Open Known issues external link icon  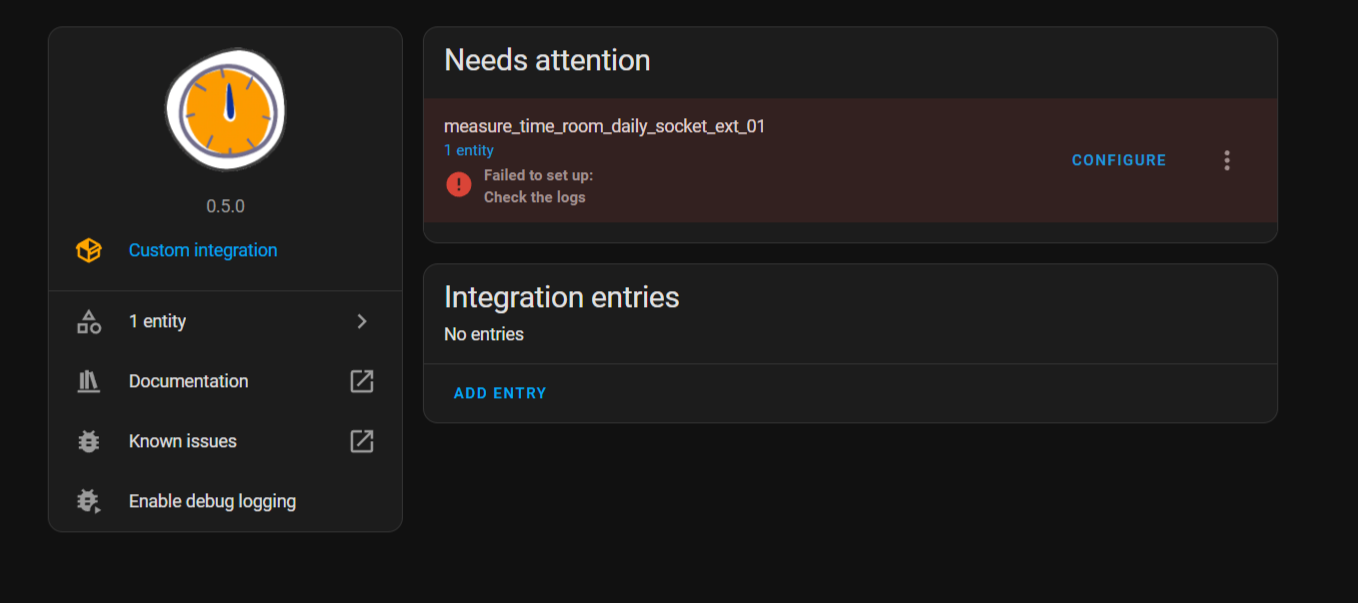362,441
